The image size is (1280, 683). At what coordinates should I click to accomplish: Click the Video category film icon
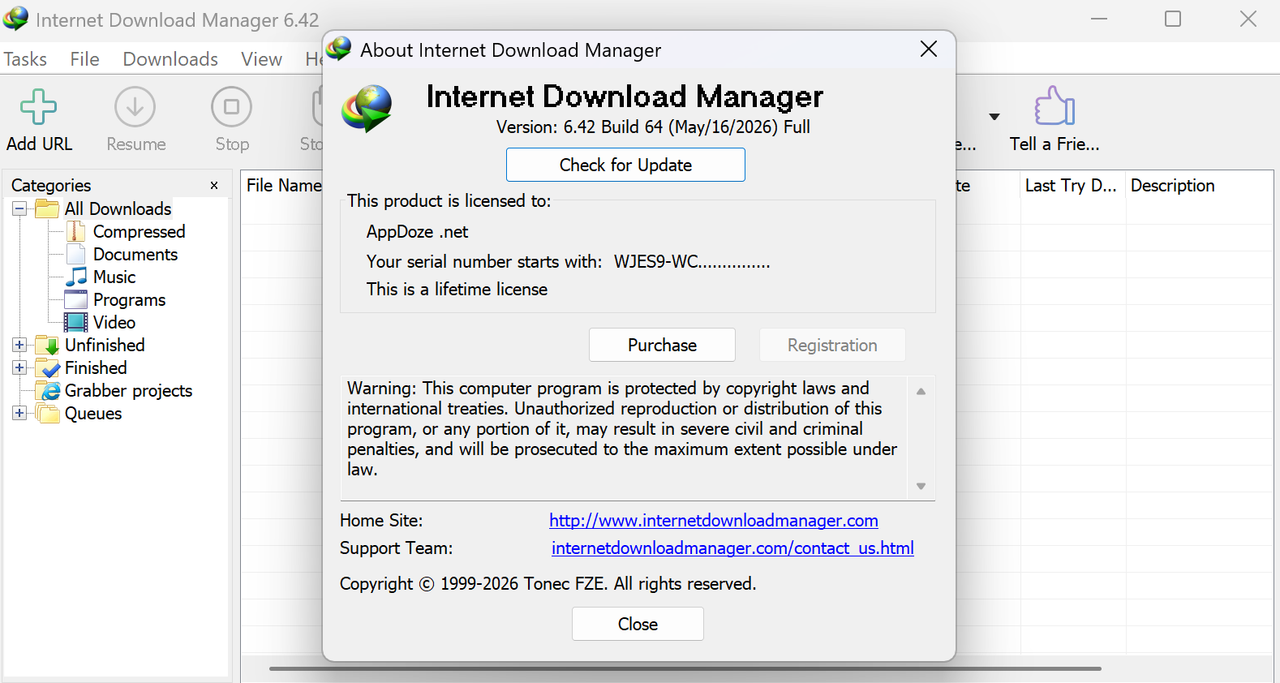[x=76, y=322]
